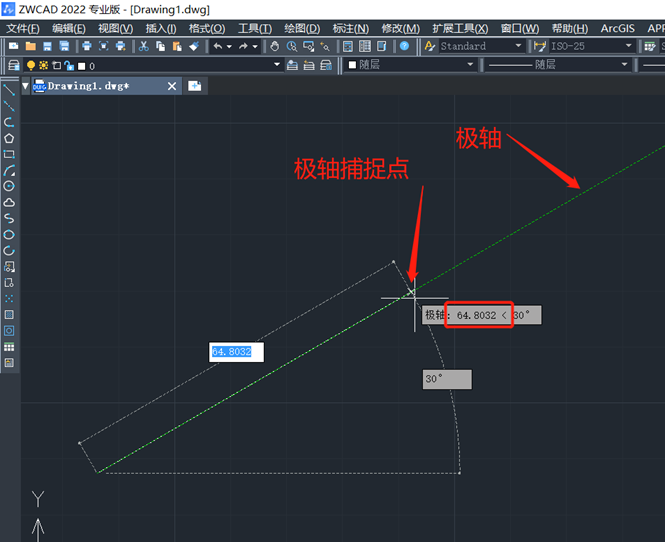Screen dimensions: 665x542
Task: Activate Realtime Zoom tool
Action: [292, 46]
